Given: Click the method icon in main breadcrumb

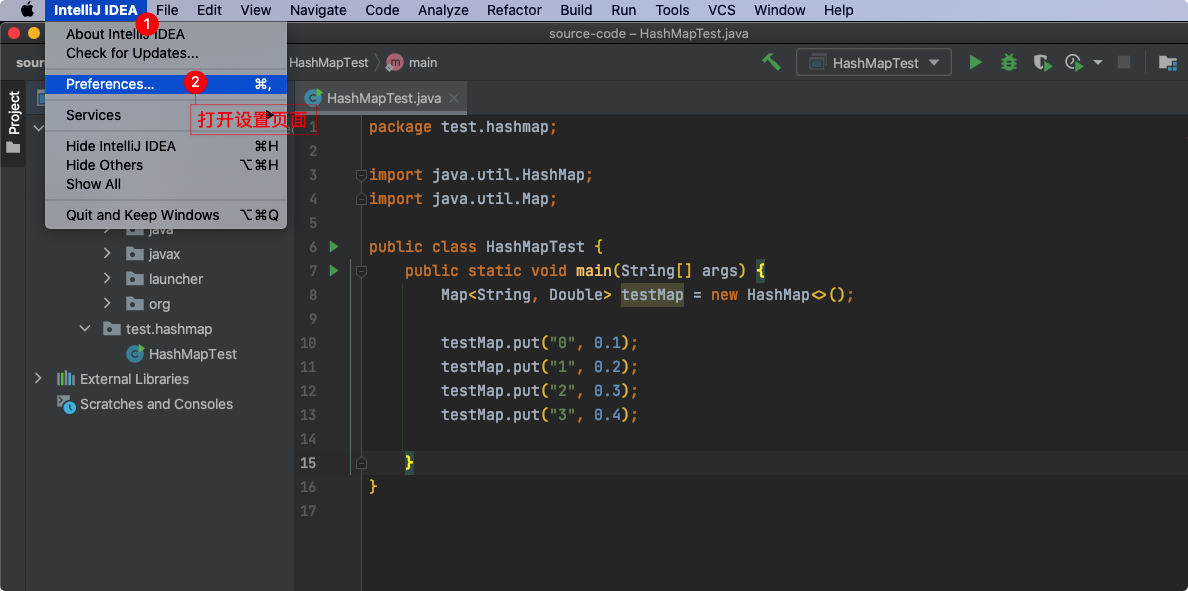Looking at the screenshot, I should [394, 63].
